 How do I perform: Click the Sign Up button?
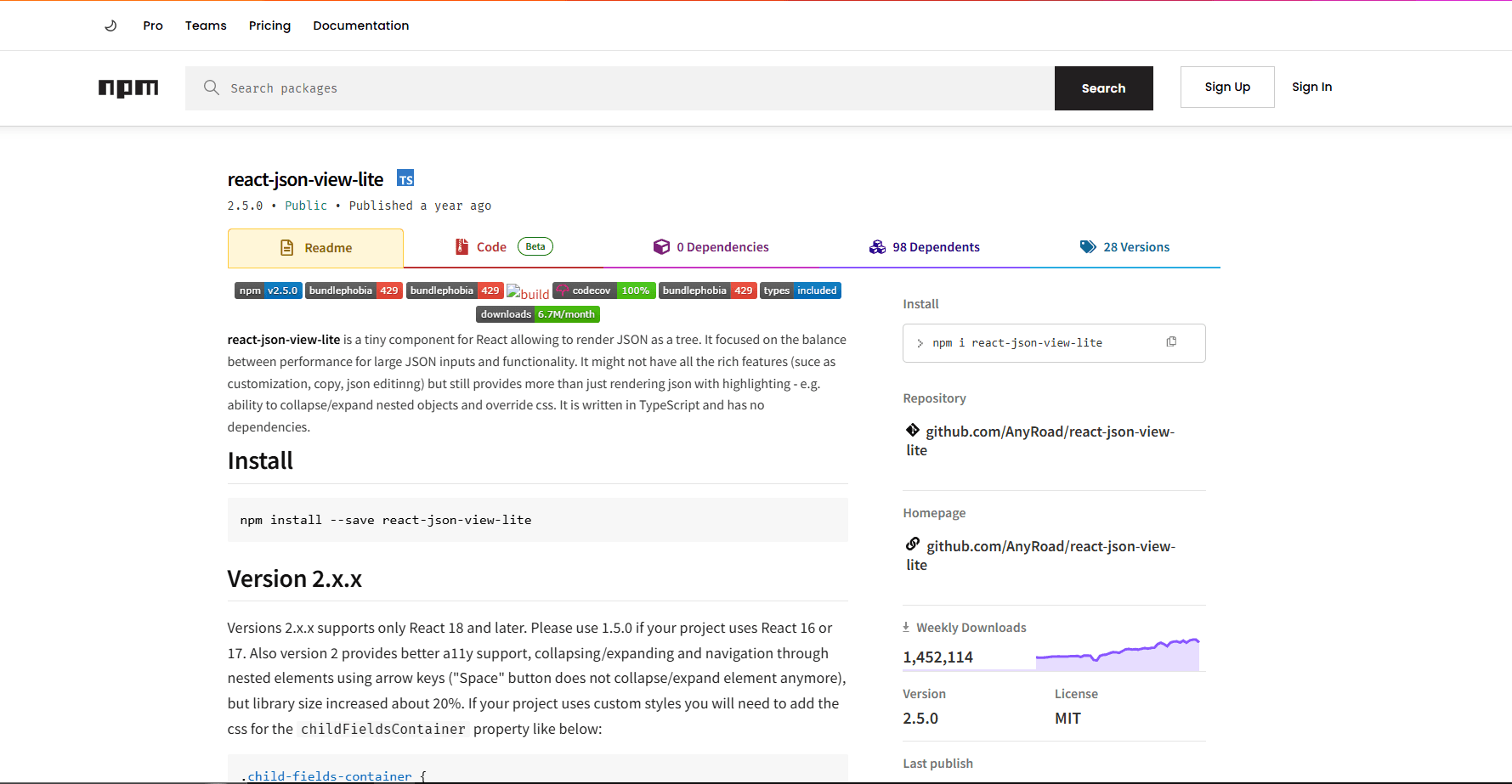(x=1227, y=87)
